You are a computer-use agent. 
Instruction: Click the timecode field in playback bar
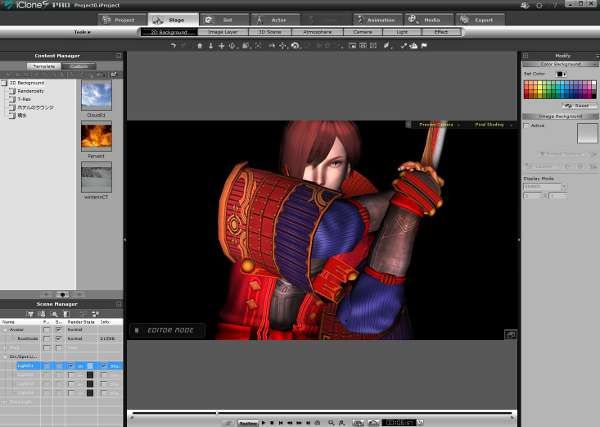click(399, 422)
